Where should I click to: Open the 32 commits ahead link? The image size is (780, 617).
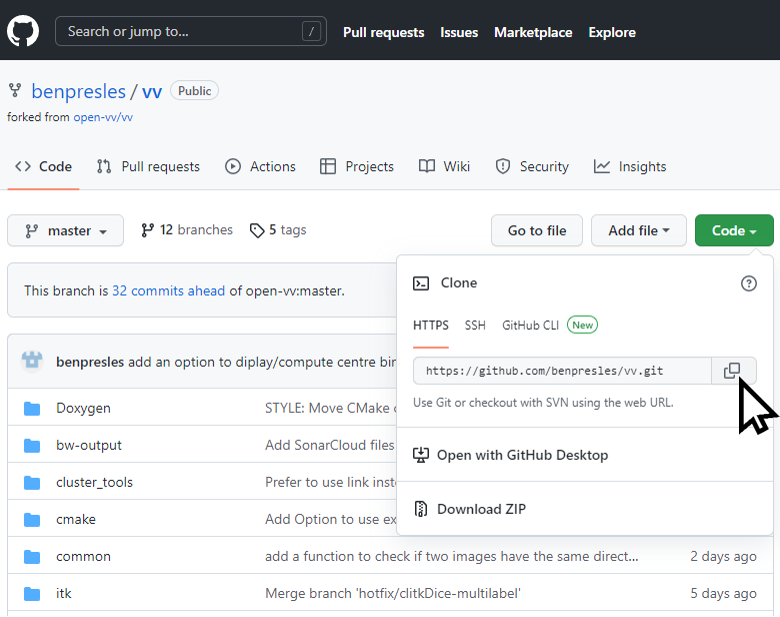coord(169,291)
